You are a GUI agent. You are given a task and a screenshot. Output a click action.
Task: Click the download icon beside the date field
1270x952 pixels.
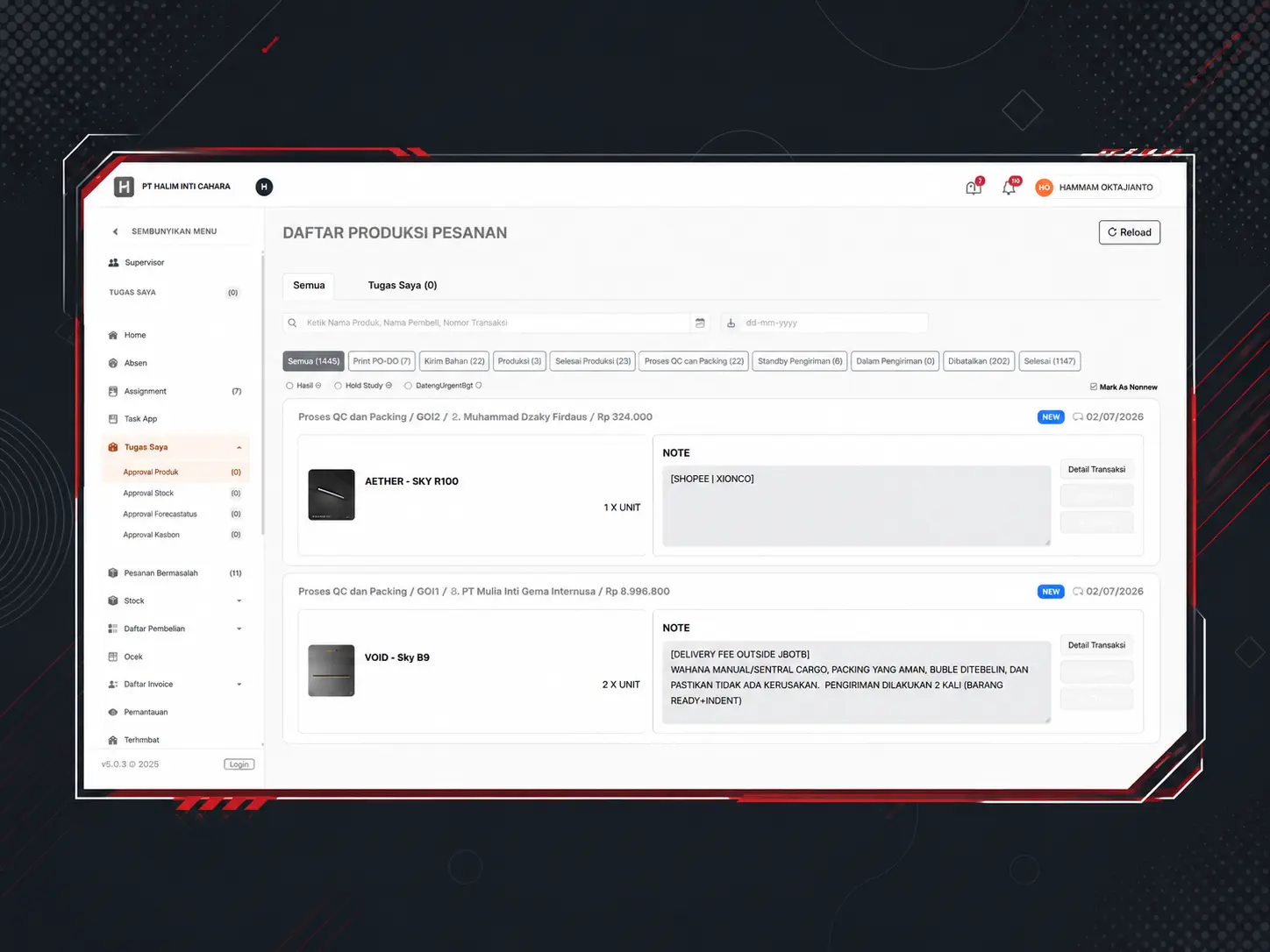[x=731, y=323]
